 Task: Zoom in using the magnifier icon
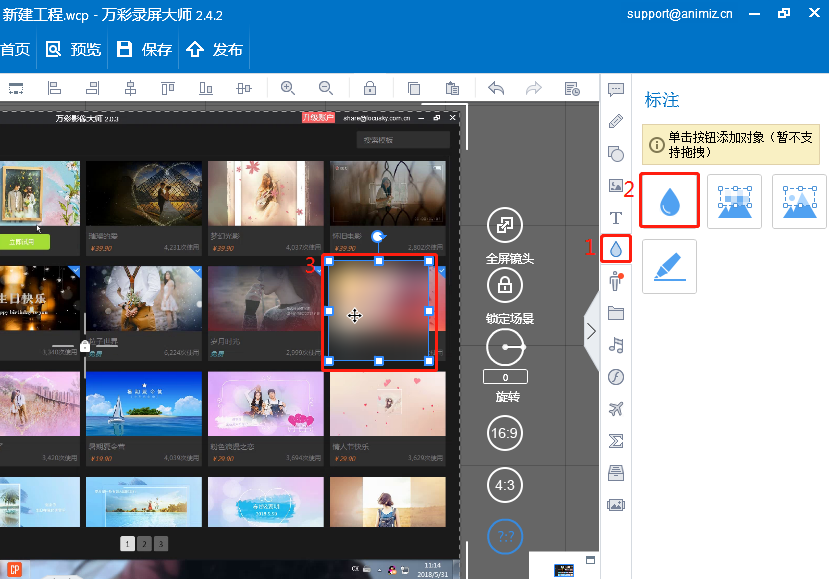(288, 88)
